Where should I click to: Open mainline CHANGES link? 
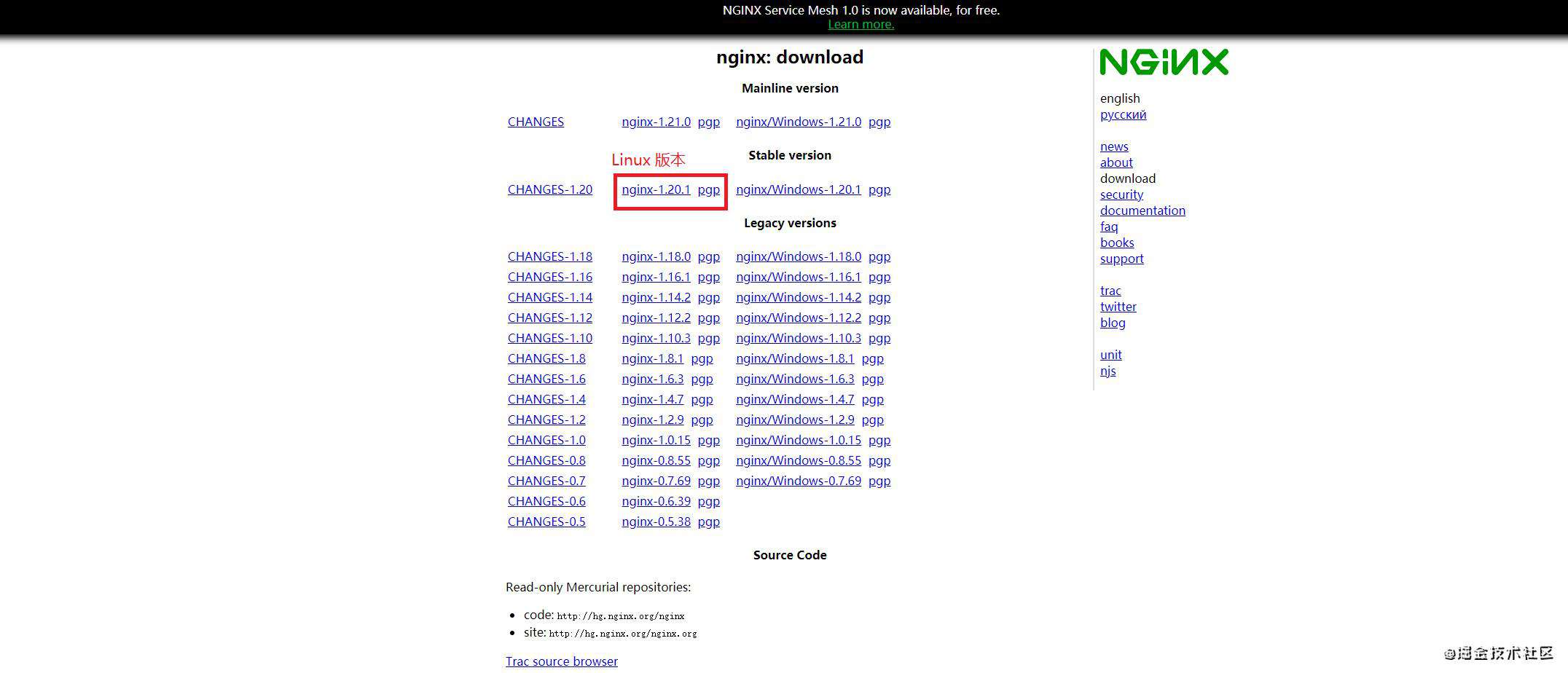pos(536,122)
